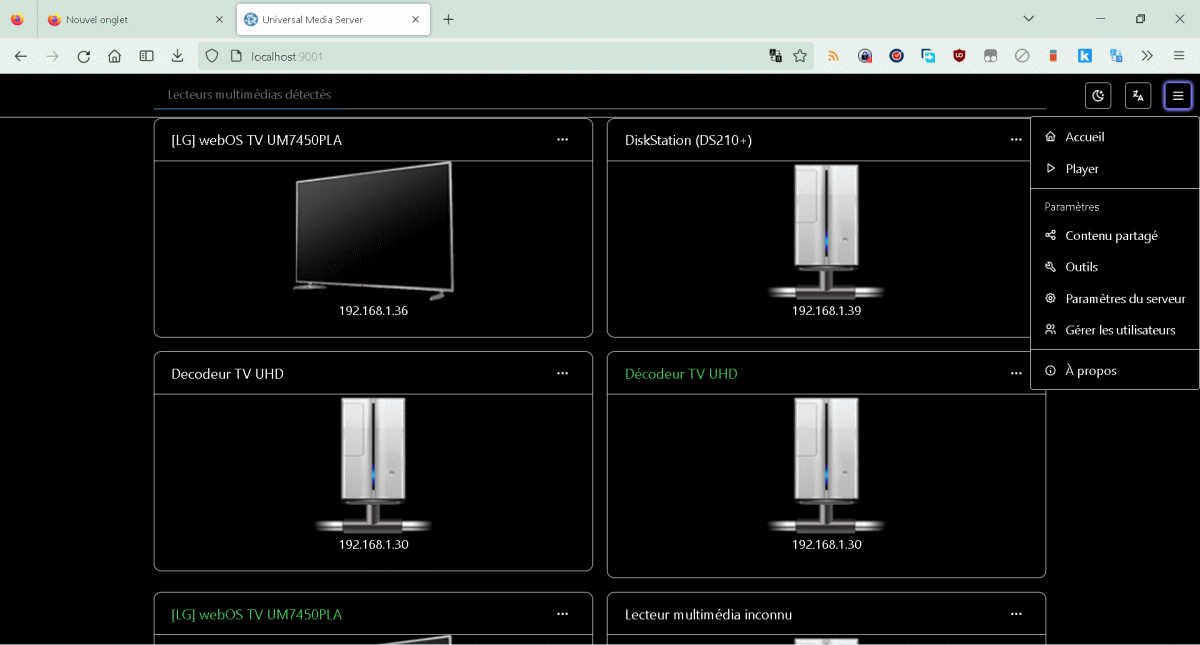Choose Gérer les utilisateurs

tap(1115, 330)
